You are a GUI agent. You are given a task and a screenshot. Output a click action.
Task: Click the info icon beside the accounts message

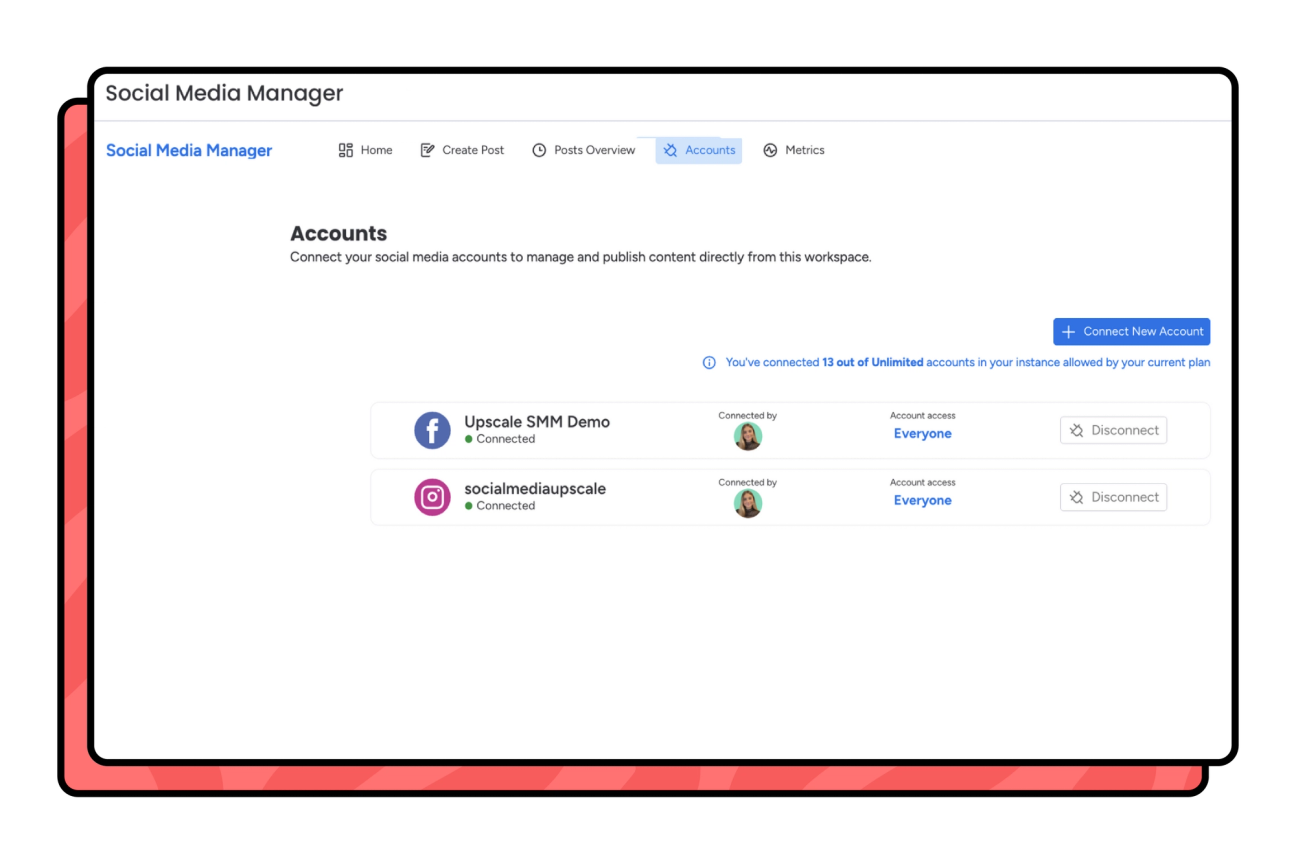(710, 362)
